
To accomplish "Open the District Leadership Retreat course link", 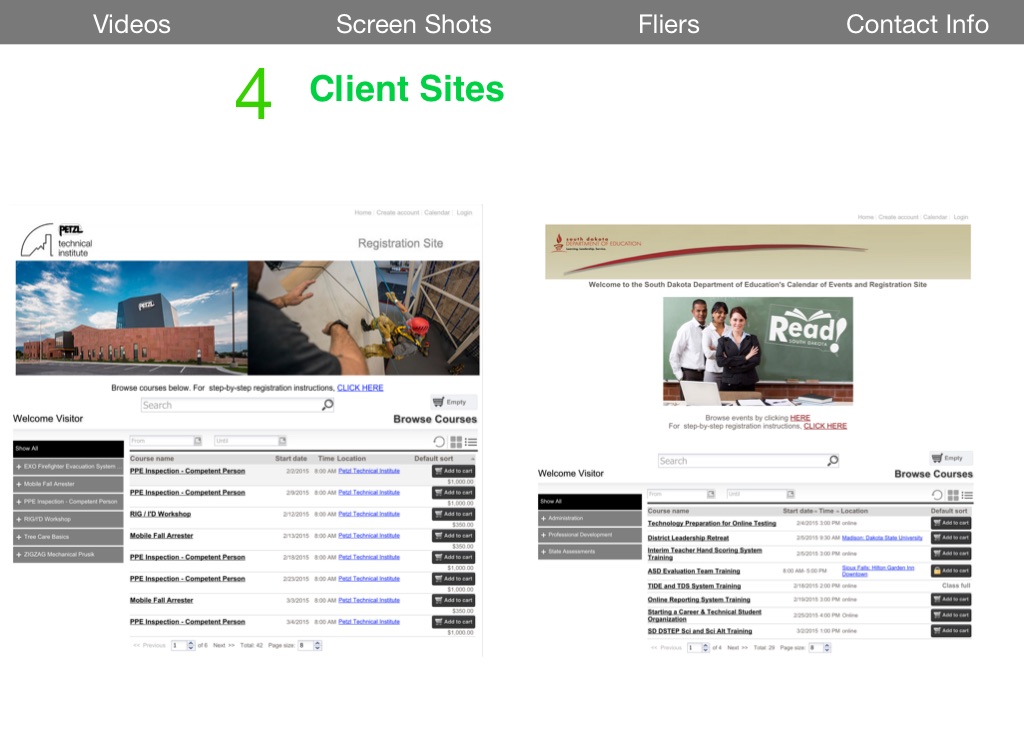I will (x=688, y=538).
